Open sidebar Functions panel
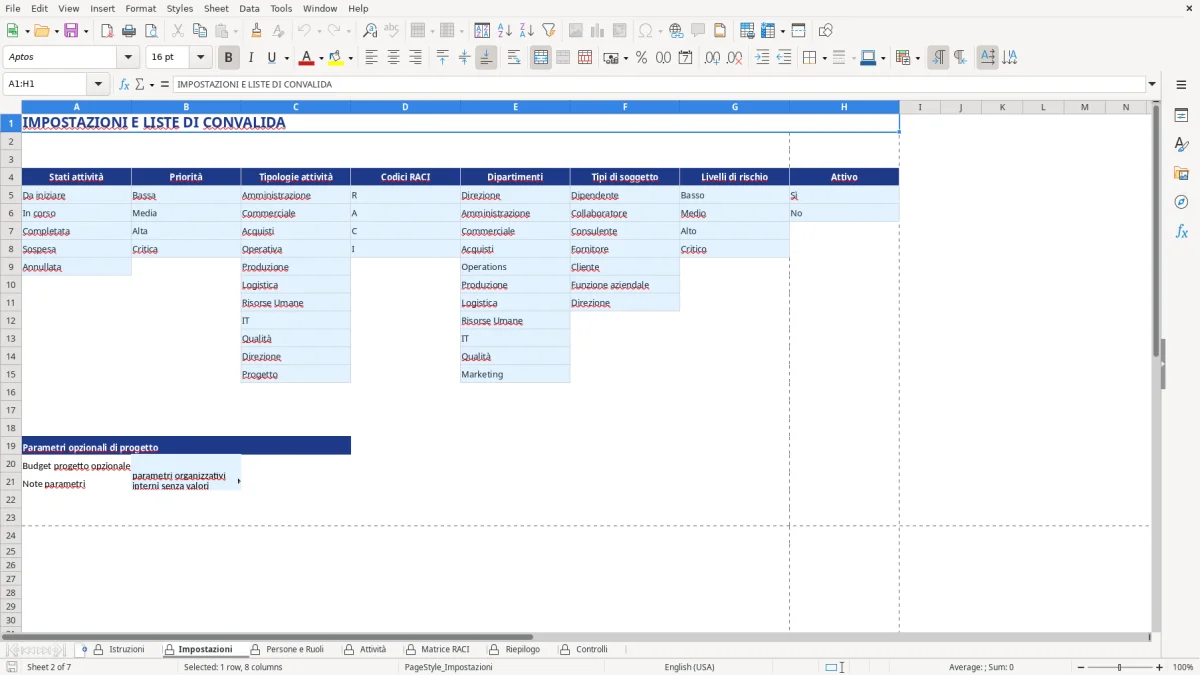1200x675 pixels. tap(1181, 231)
